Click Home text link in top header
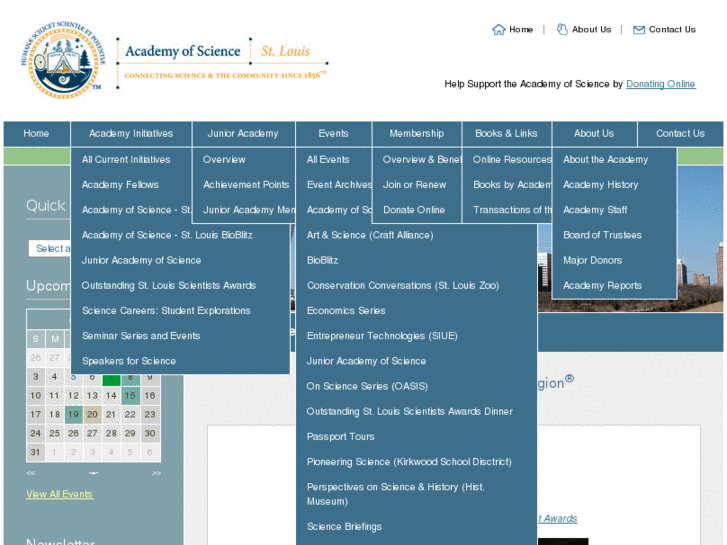The width and height of the screenshot is (727, 545). tap(521, 30)
